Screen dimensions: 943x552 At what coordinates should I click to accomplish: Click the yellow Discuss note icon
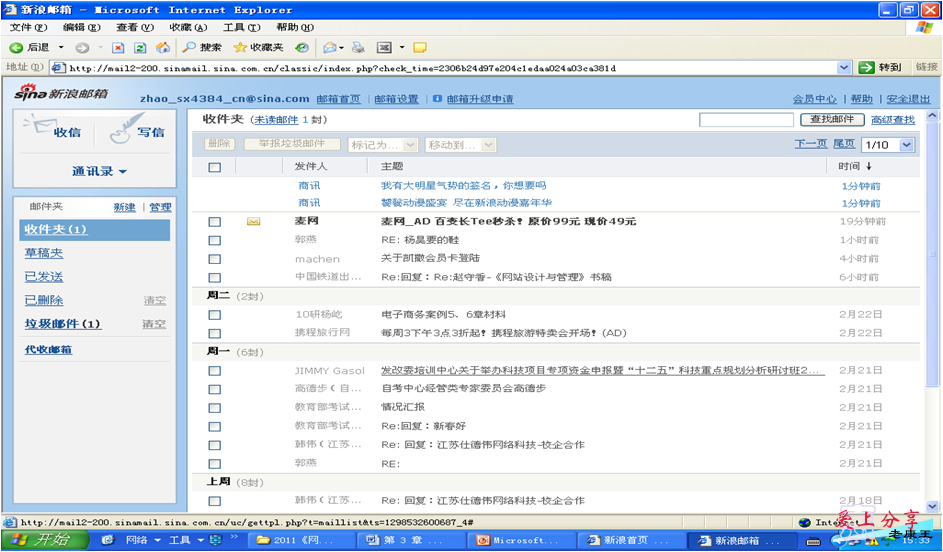click(x=420, y=48)
